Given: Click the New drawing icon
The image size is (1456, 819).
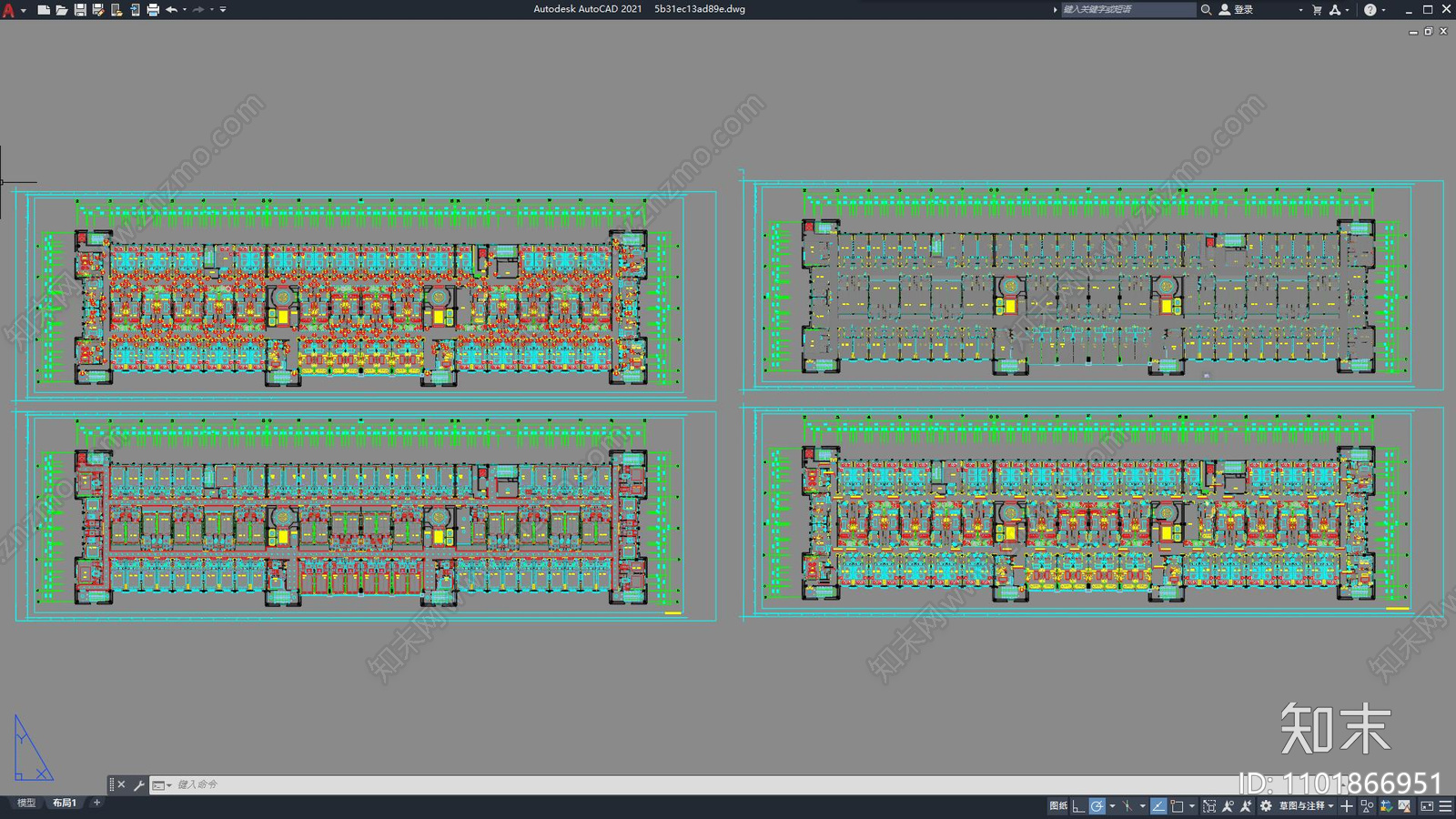Looking at the screenshot, I should (x=44, y=10).
